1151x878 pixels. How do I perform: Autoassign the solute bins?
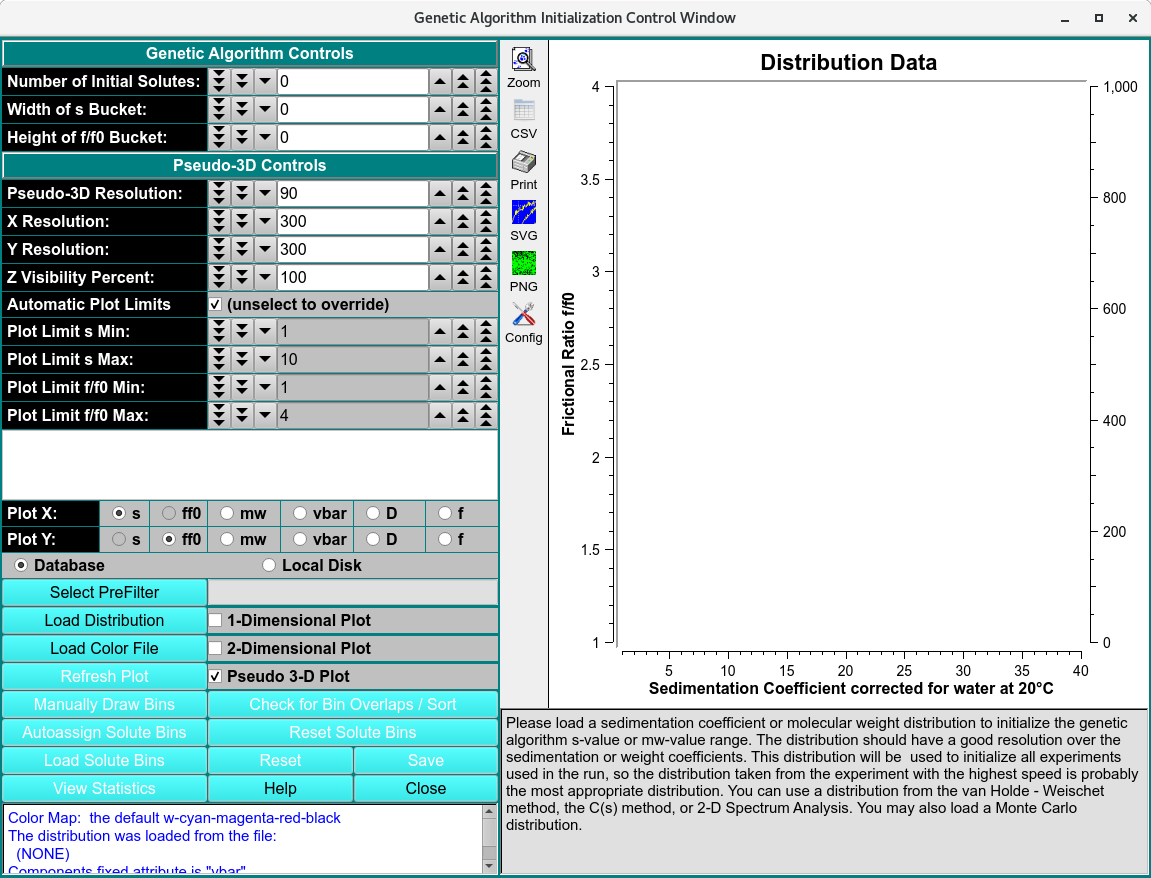point(104,732)
